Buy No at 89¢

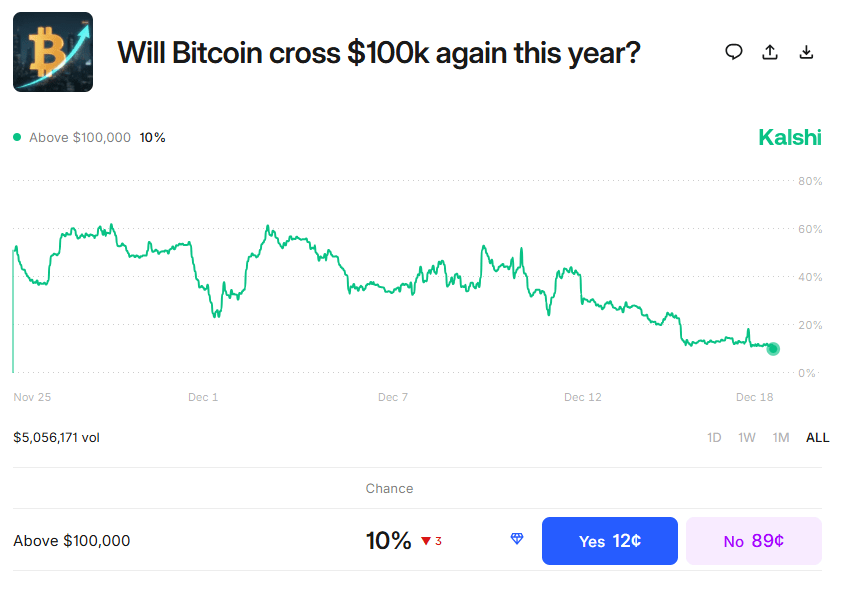click(753, 541)
